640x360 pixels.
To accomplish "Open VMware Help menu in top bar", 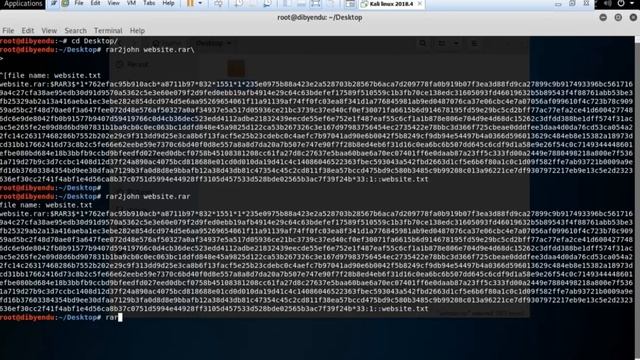I will [x=169, y=3].
